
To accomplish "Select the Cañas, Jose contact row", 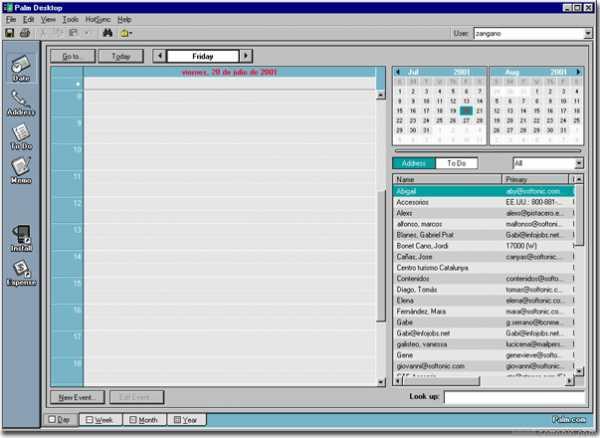I will (484, 257).
